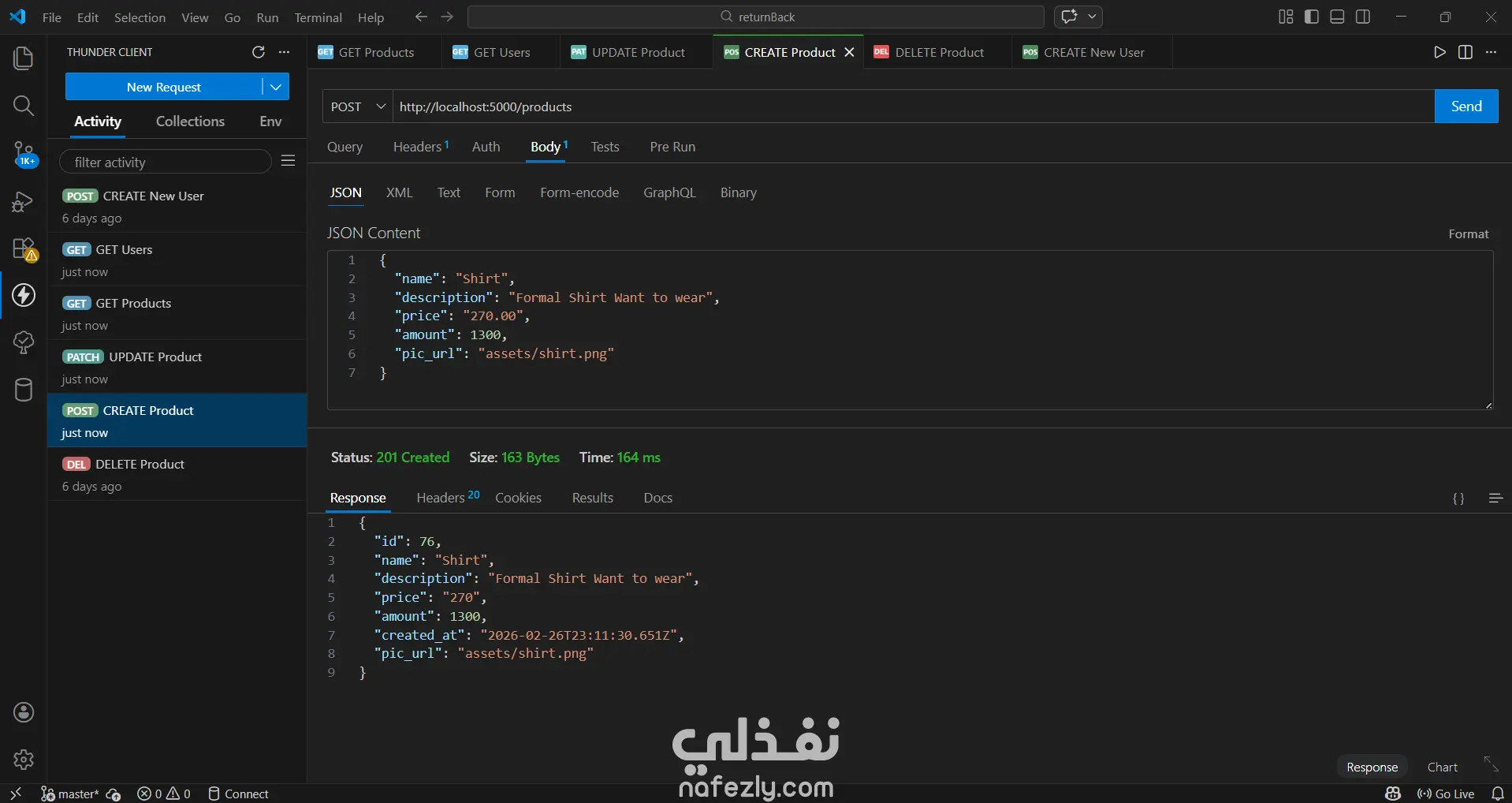The image size is (1512, 803).
Task: Open the response options lines icon
Action: 1495,498
